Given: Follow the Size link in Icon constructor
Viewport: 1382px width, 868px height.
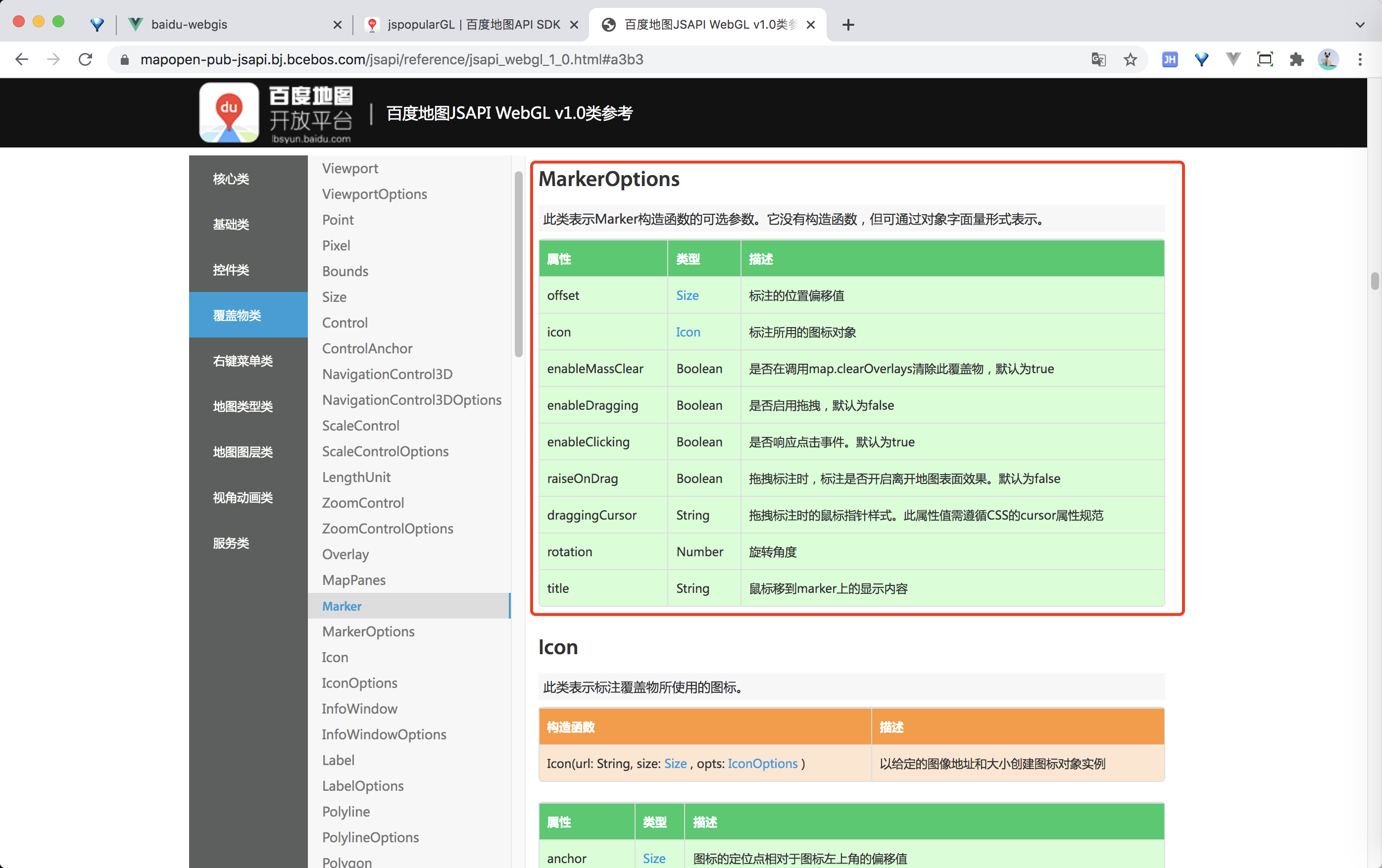Looking at the screenshot, I should coord(675,763).
